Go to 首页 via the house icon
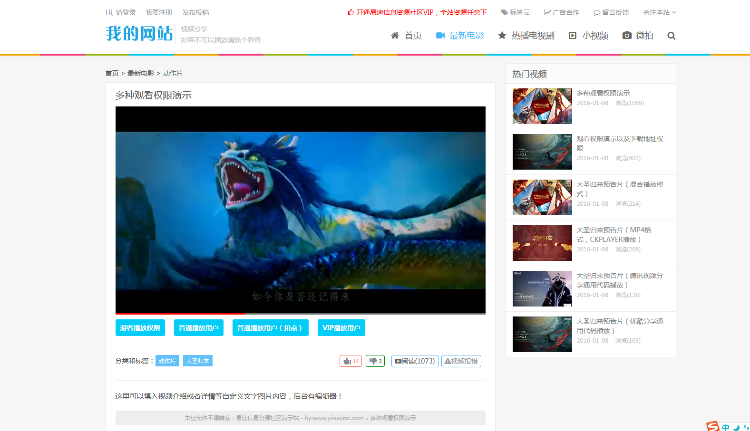750x431 pixels. (x=406, y=35)
